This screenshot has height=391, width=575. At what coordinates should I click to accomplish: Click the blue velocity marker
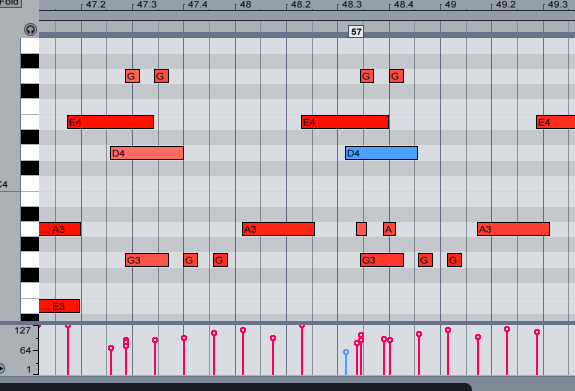(346, 352)
